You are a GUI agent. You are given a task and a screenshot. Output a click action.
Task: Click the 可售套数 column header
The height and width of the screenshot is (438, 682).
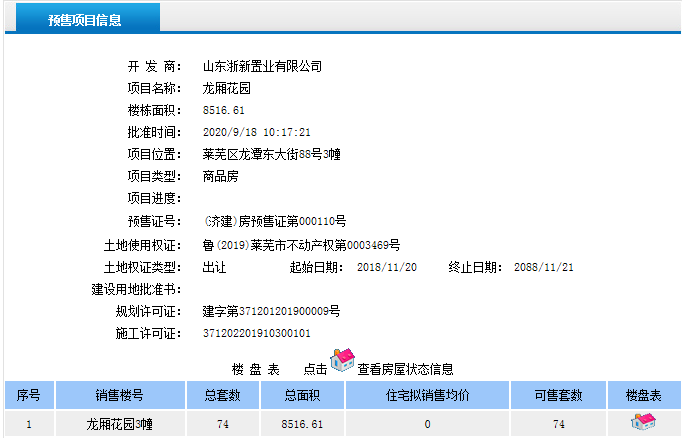coord(560,395)
